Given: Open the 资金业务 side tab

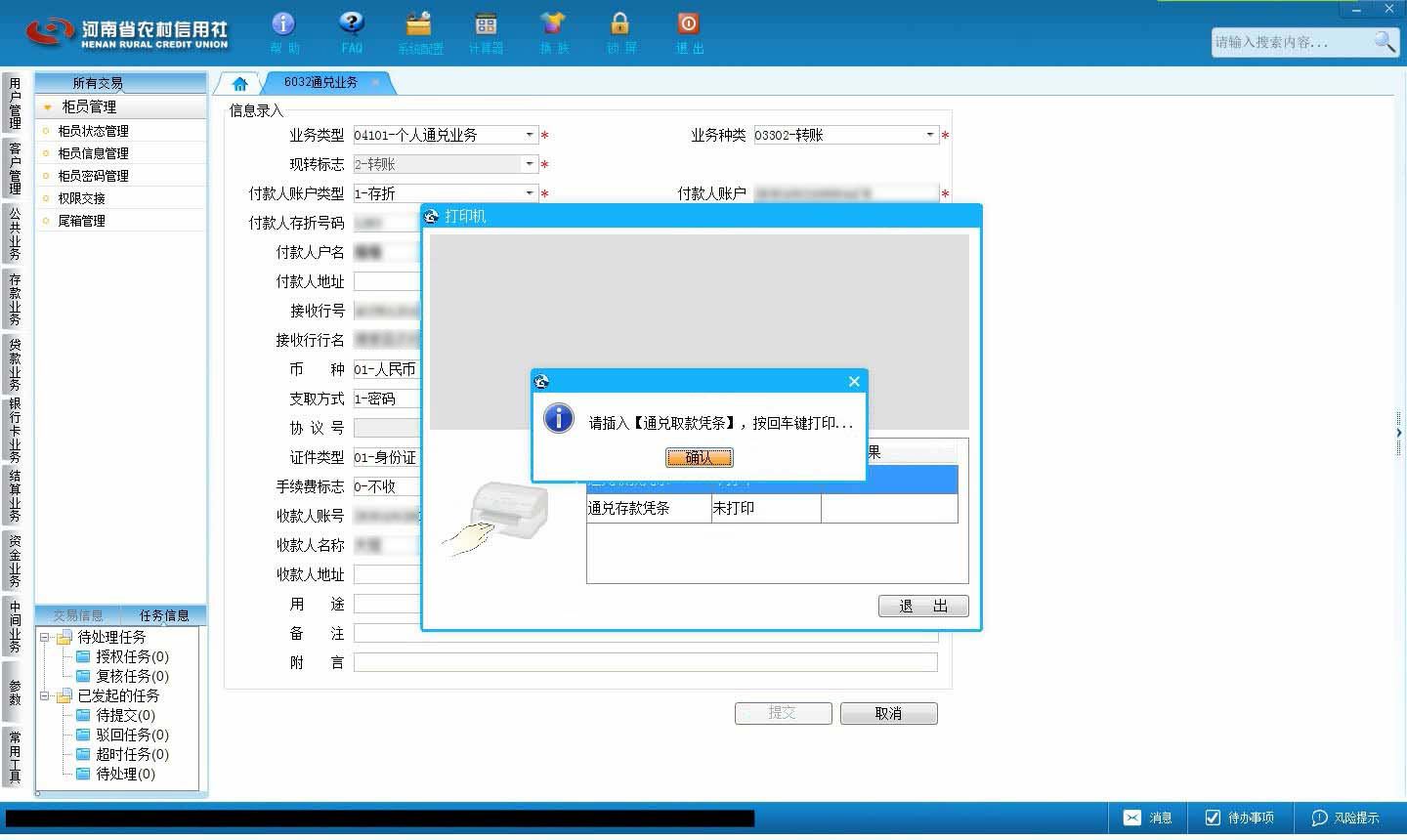Looking at the screenshot, I should [x=15, y=561].
